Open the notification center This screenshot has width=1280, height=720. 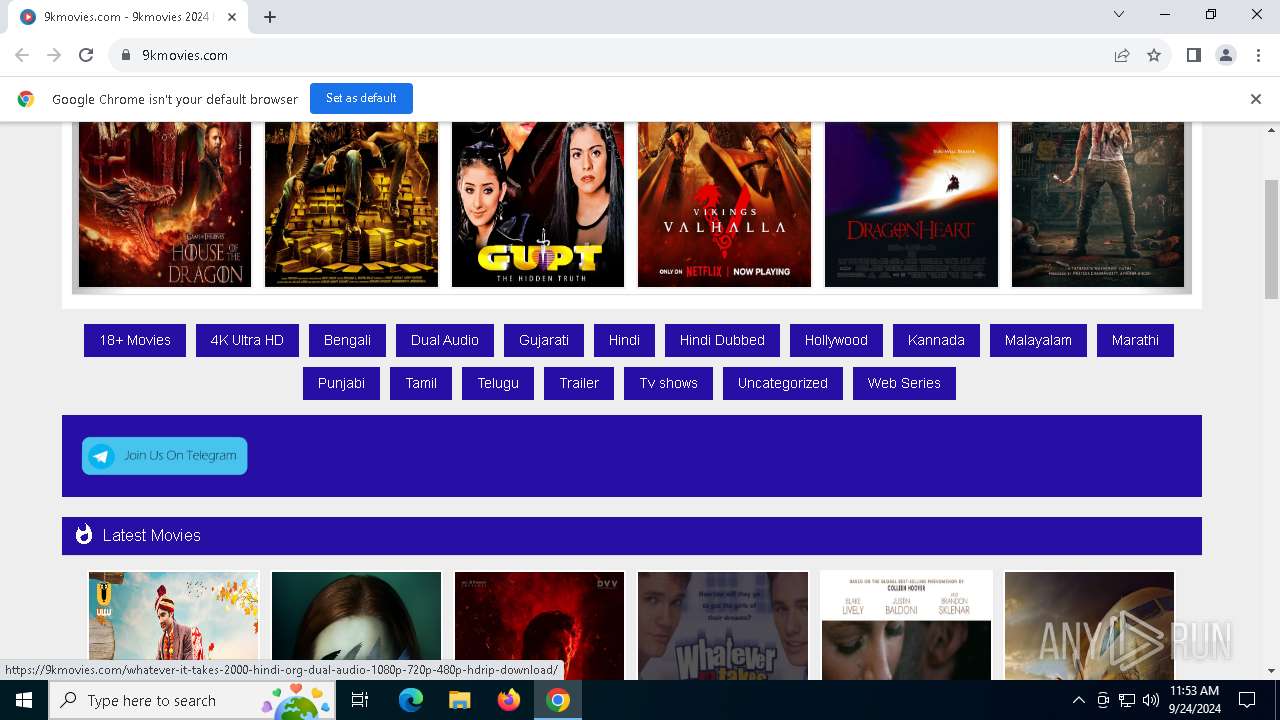pos(1247,700)
